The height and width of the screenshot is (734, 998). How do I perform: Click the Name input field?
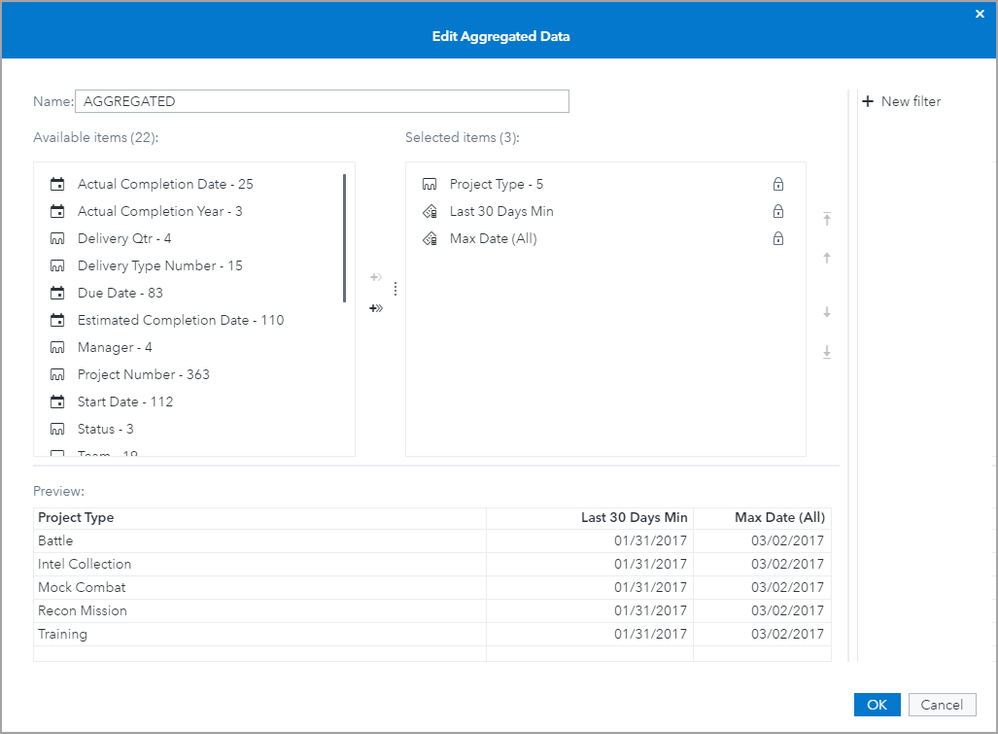point(322,101)
